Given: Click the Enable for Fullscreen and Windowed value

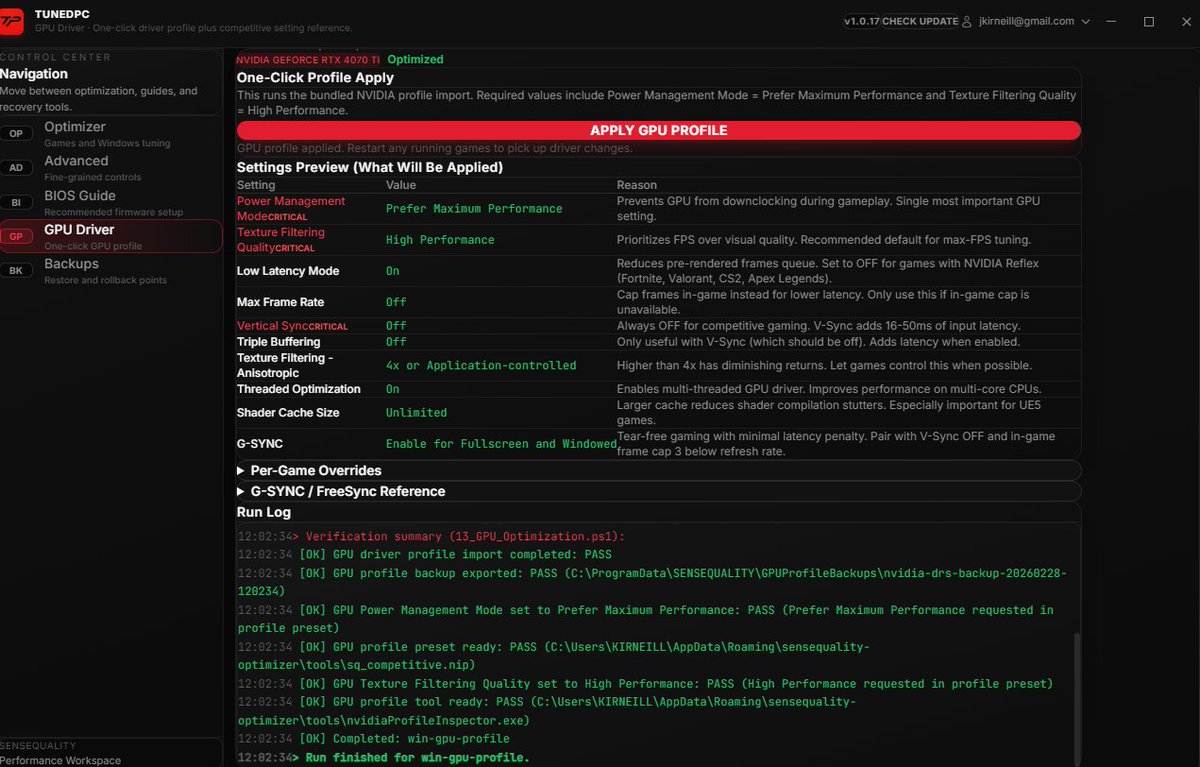Looking at the screenshot, I should coord(501,444).
